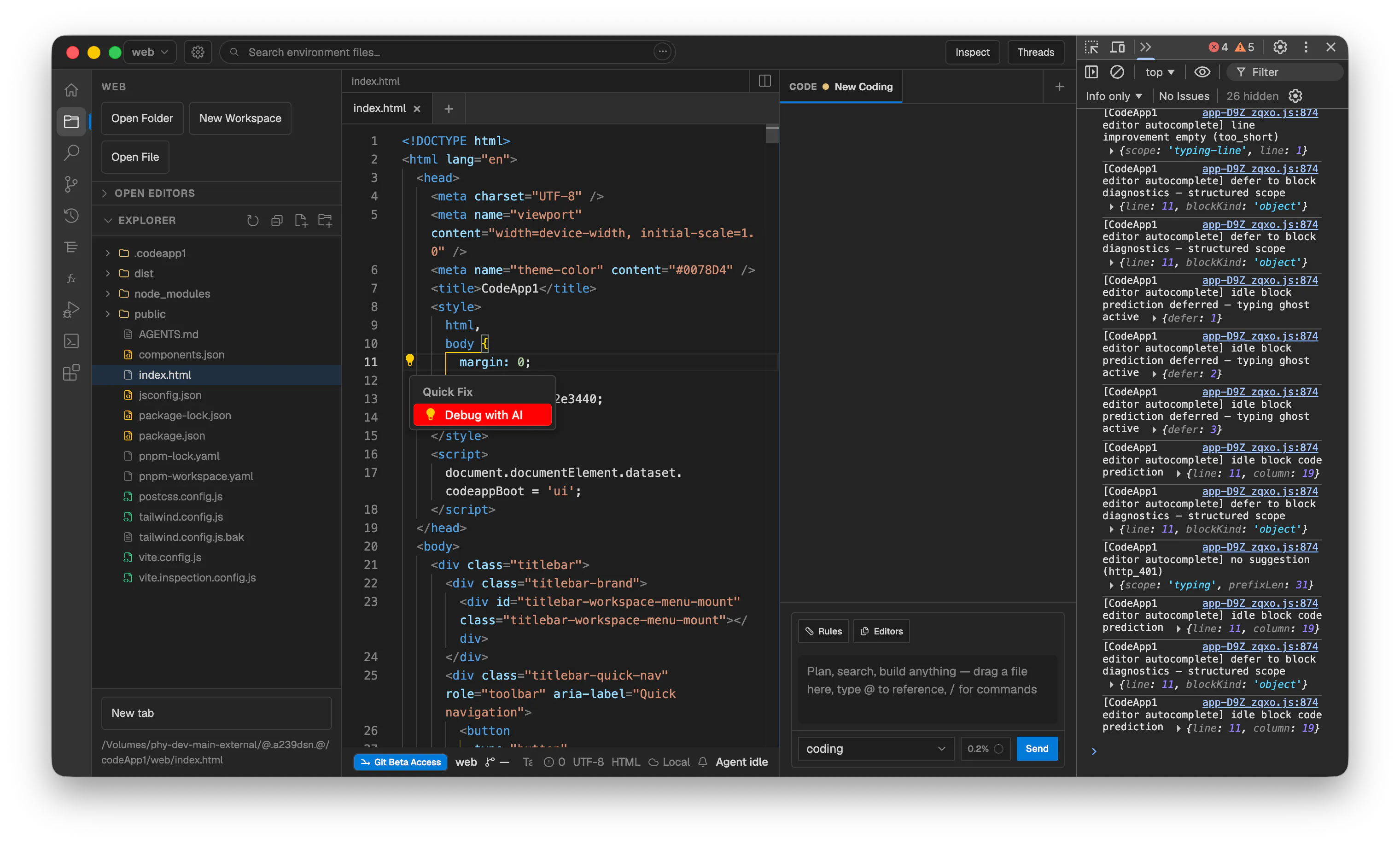
Task: Click the Open File button
Action: pyautogui.click(x=135, y=157)
